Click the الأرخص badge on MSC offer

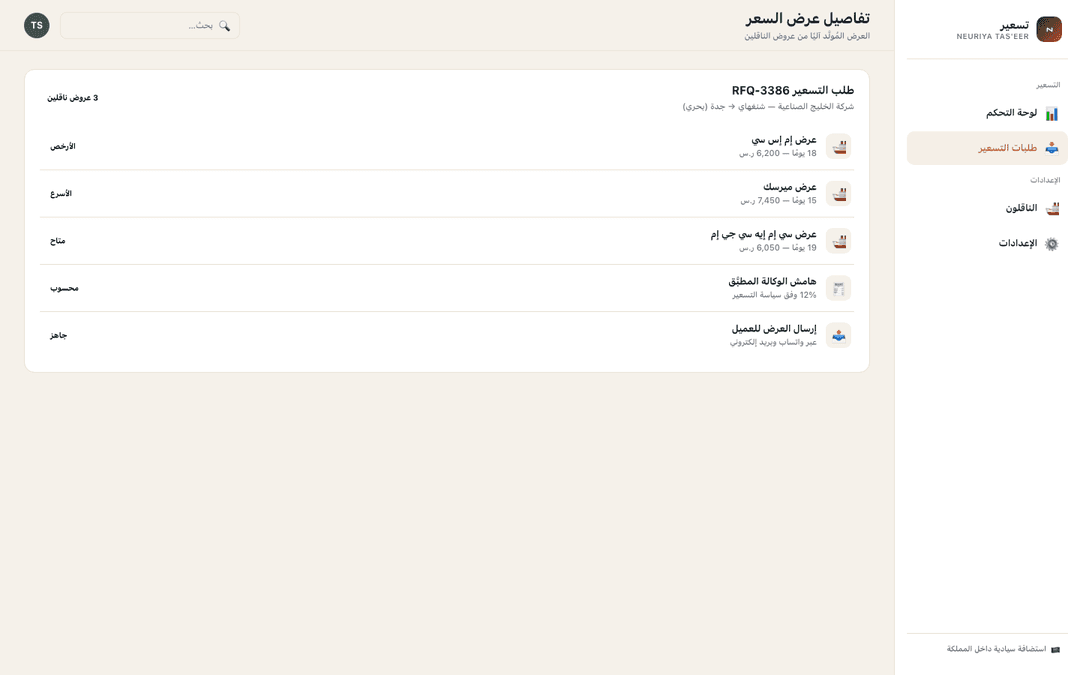pos(63,147)
